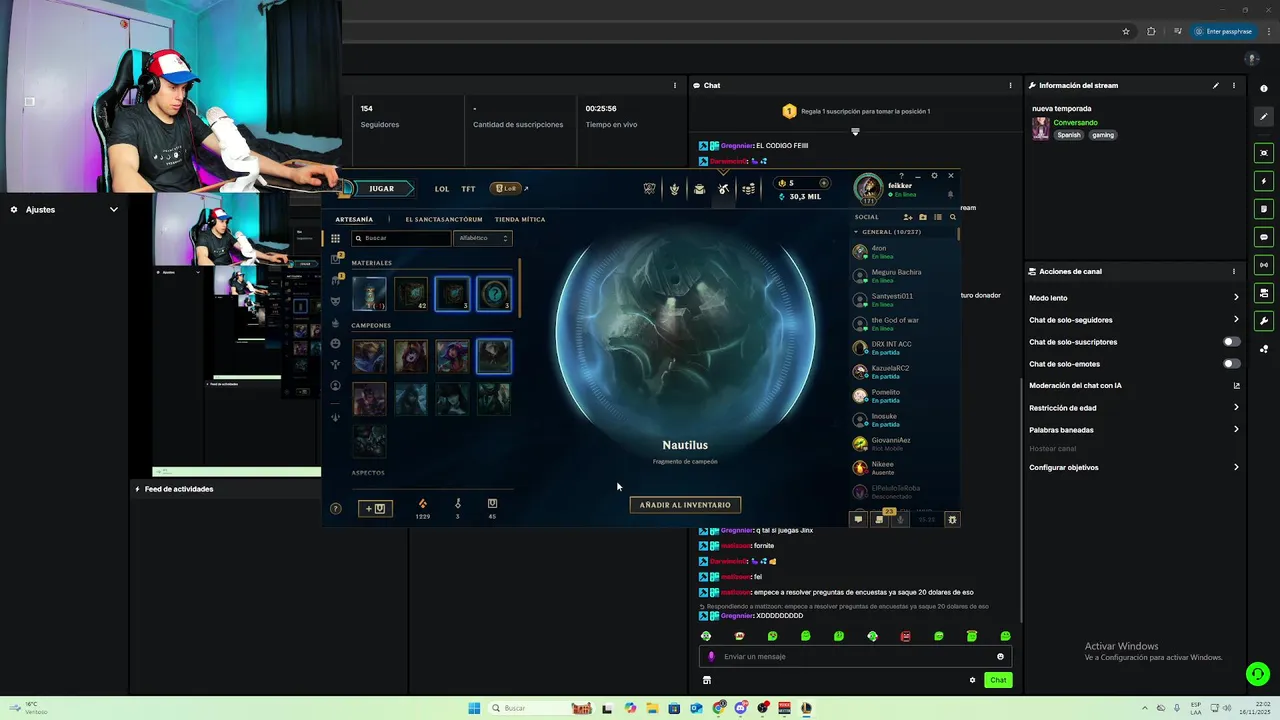Open Chrome from the Windows taskbar
The height and width of the screenshot is (720, 1280).
click(x=719, y=708)
